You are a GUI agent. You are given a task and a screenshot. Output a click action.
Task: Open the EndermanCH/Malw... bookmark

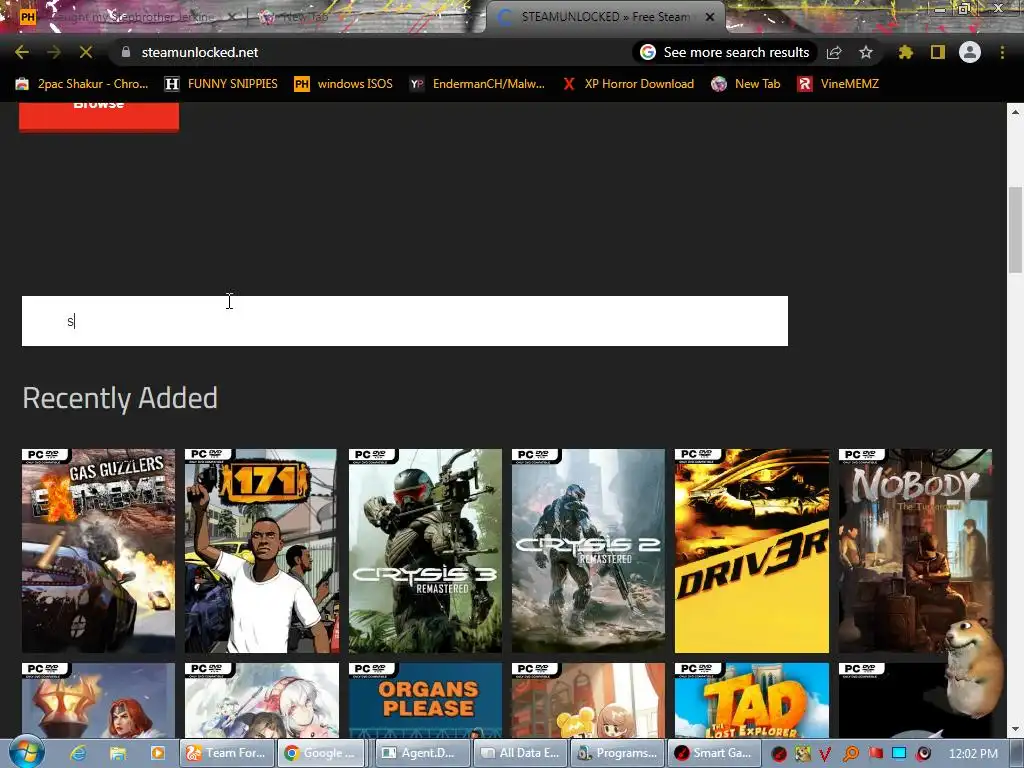(x=477, y=84)
